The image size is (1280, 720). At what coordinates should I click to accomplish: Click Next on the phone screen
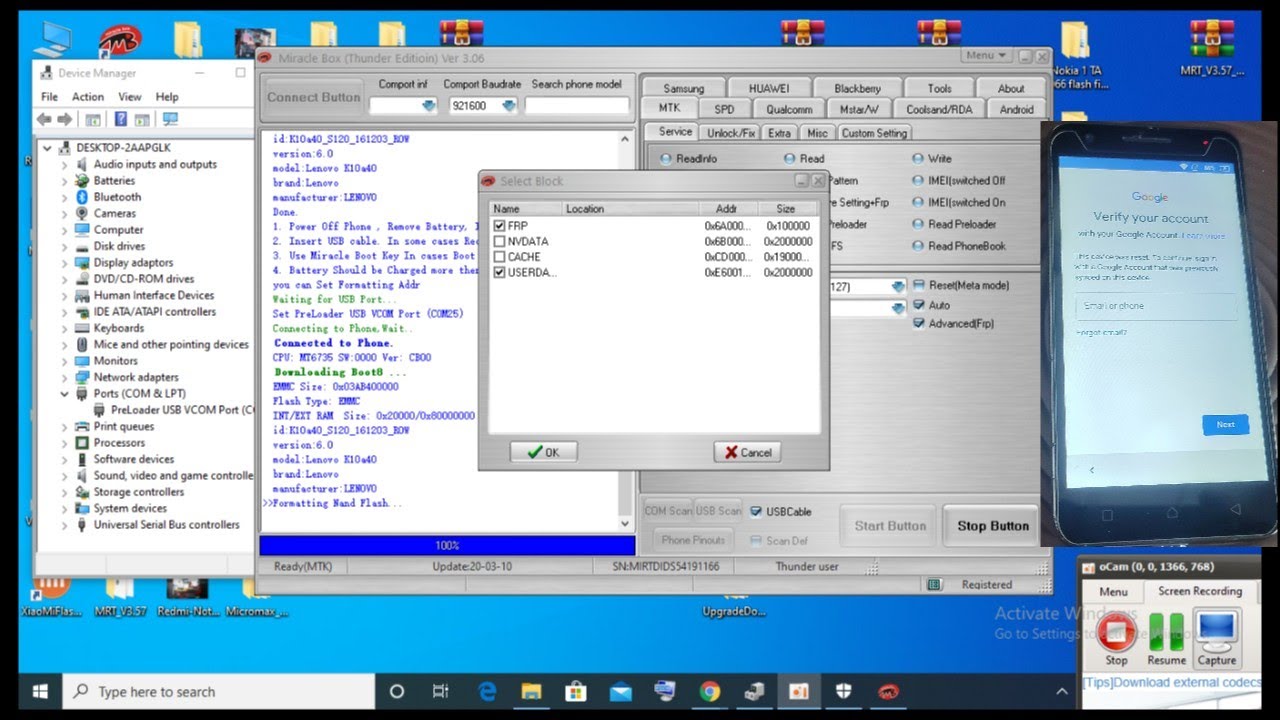tap(1225, 424)
